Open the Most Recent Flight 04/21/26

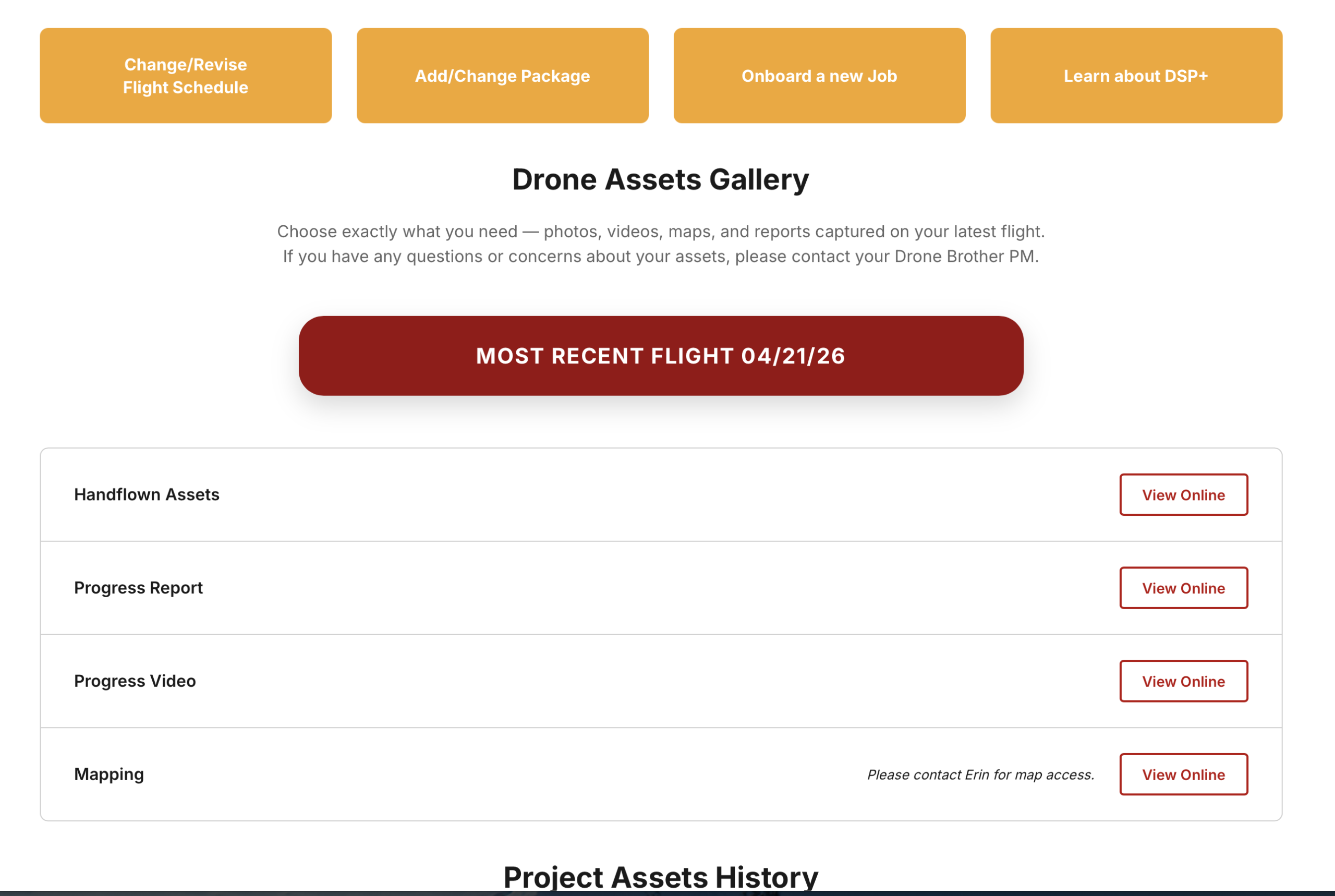tap(661, 356)
